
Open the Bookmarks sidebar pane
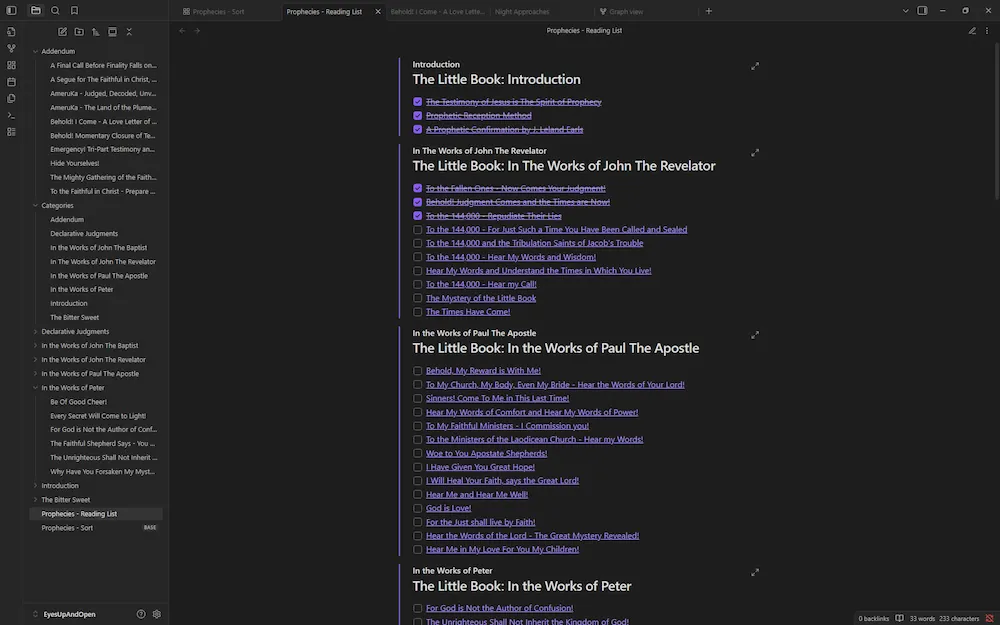pyautogui.click(x=73, y=9)
